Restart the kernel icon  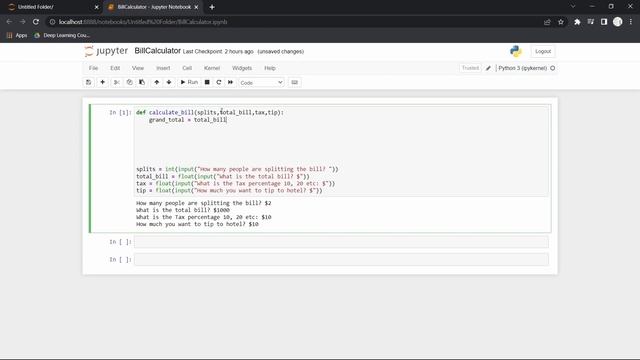219,82
